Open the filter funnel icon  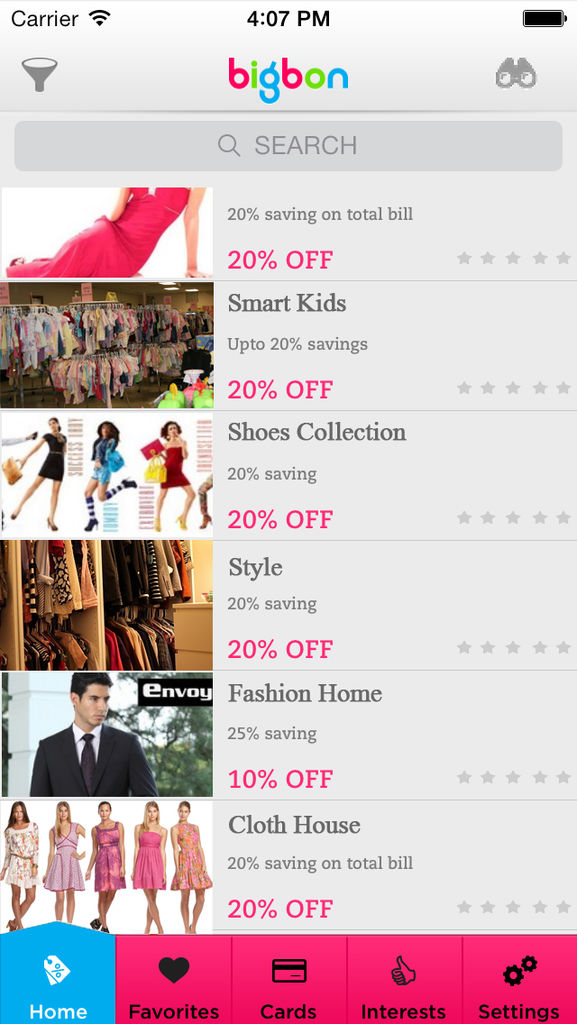pos(40,74)
